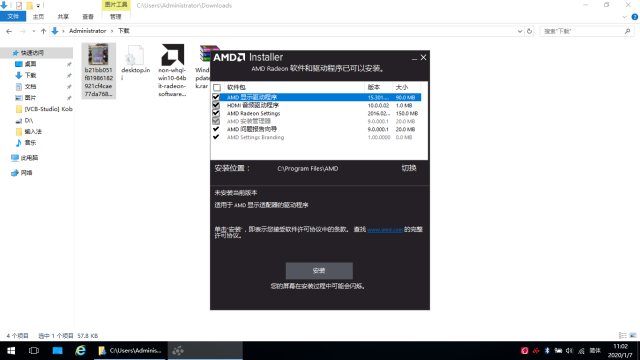Open 图片 in the navigation pane

tap(30, 98)
